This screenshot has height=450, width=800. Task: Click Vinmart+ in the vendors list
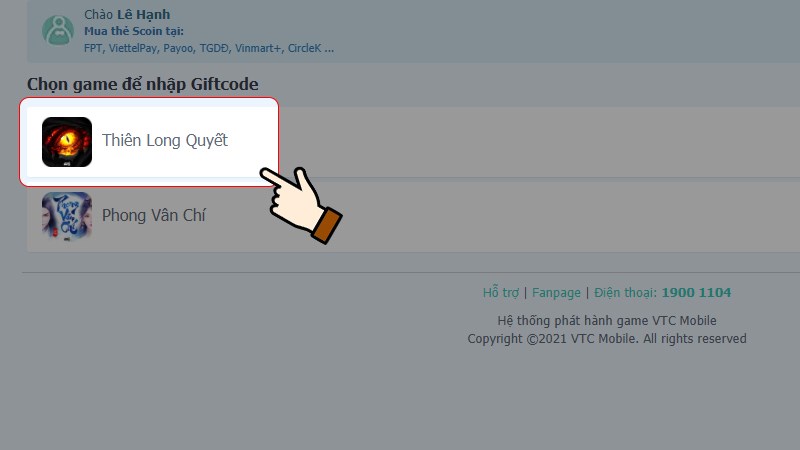258,48
